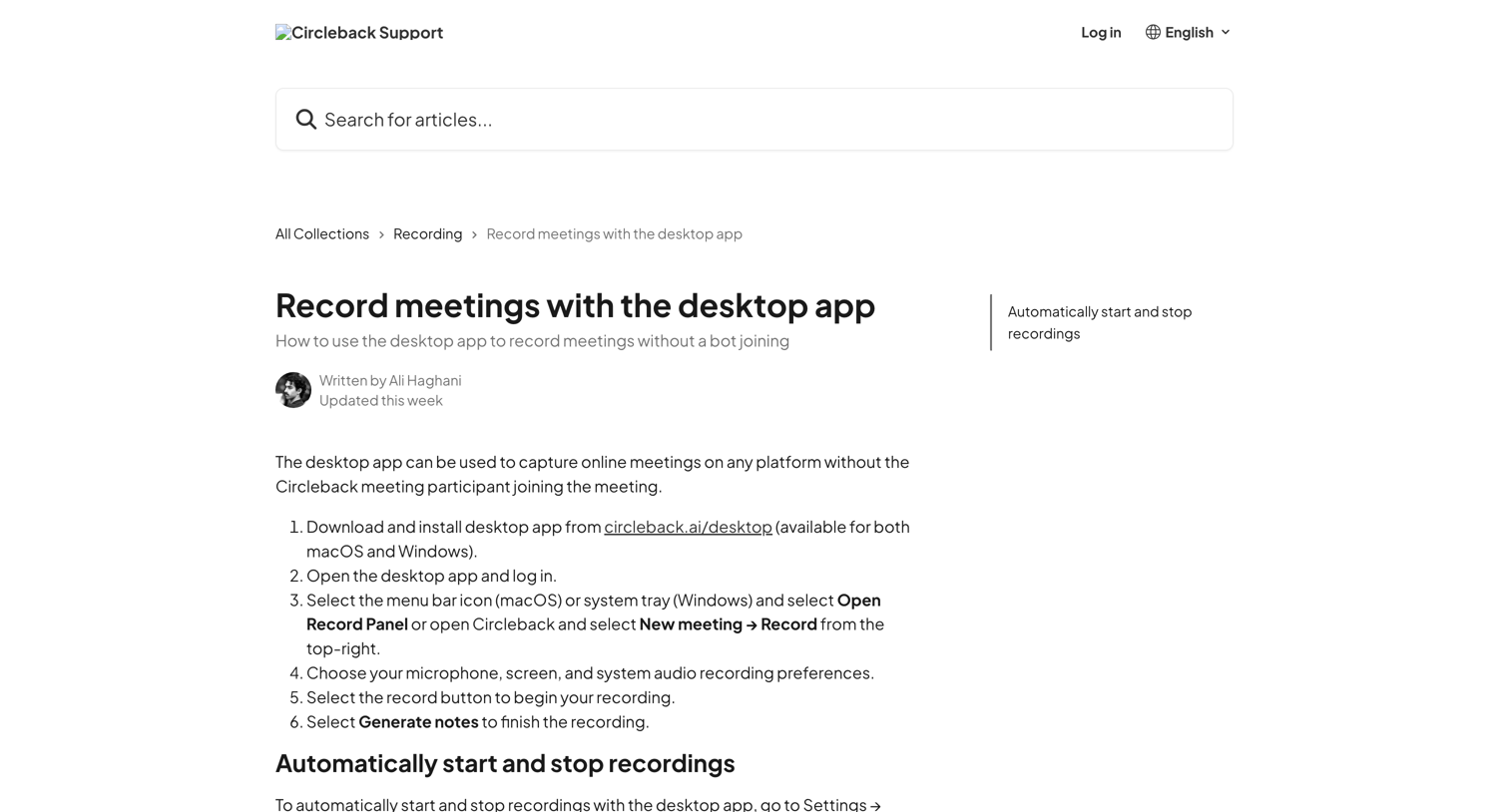
Task: Click the globe language icon
Action: click(1153, 32)
